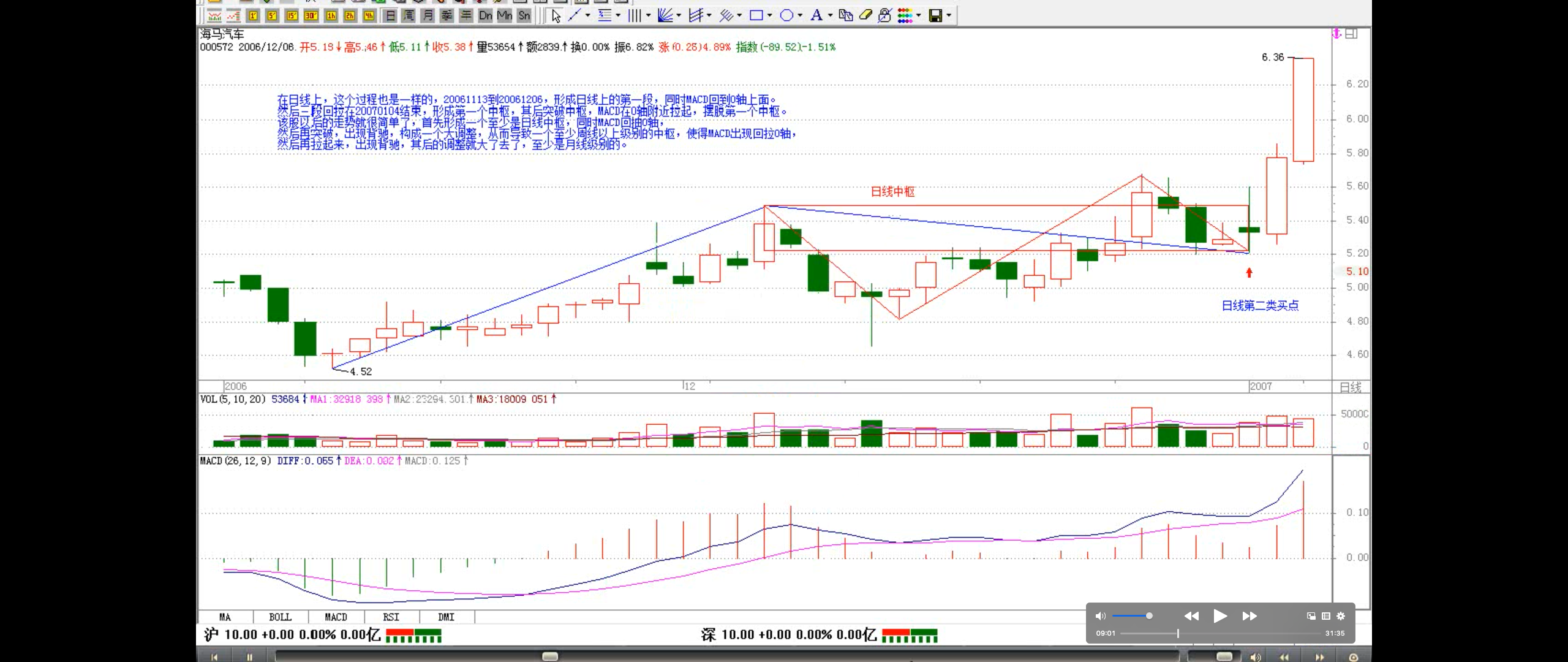
Task: Toggle the Mn period button
Action: click(x=505, y=16)
